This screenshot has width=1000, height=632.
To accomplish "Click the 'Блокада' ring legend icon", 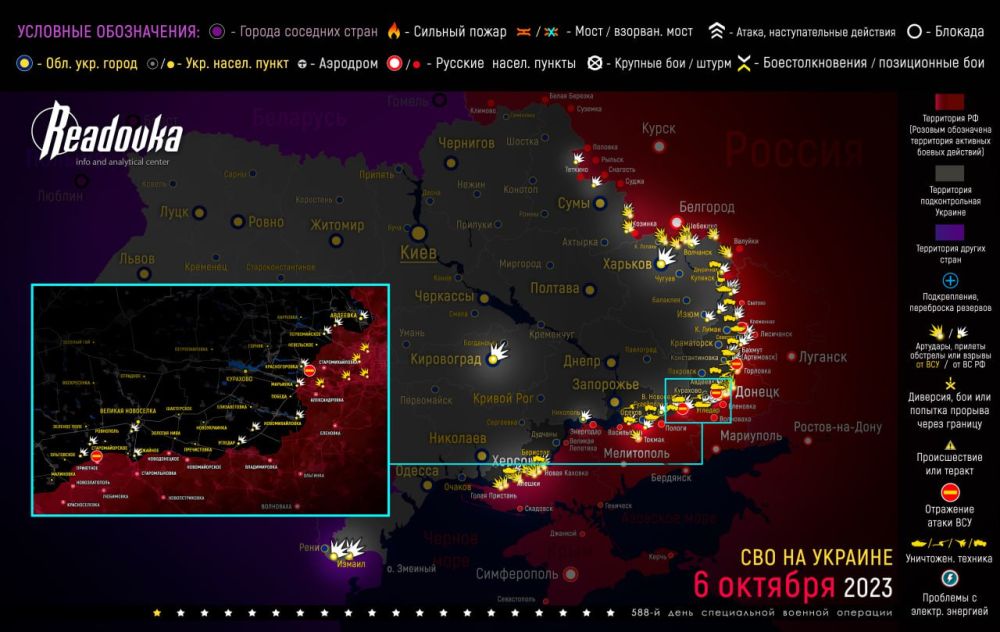I will (914, 31).
